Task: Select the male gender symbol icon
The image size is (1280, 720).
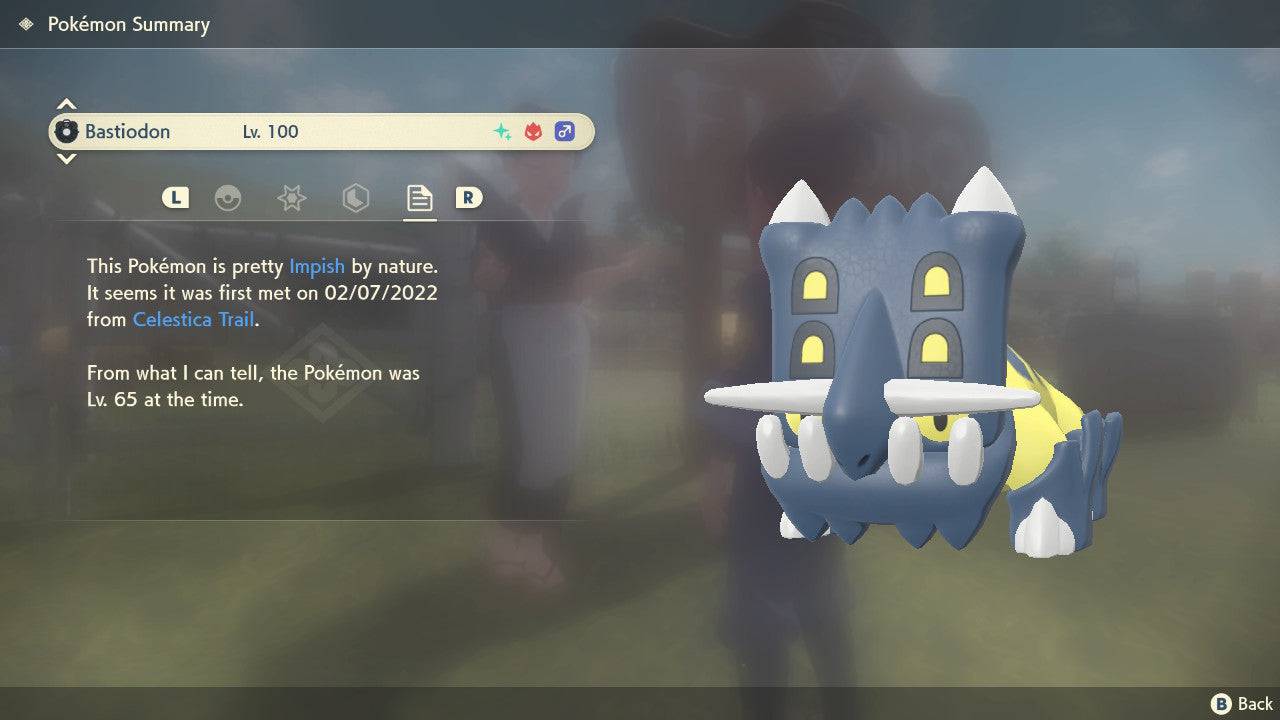Action: point(564,131)
